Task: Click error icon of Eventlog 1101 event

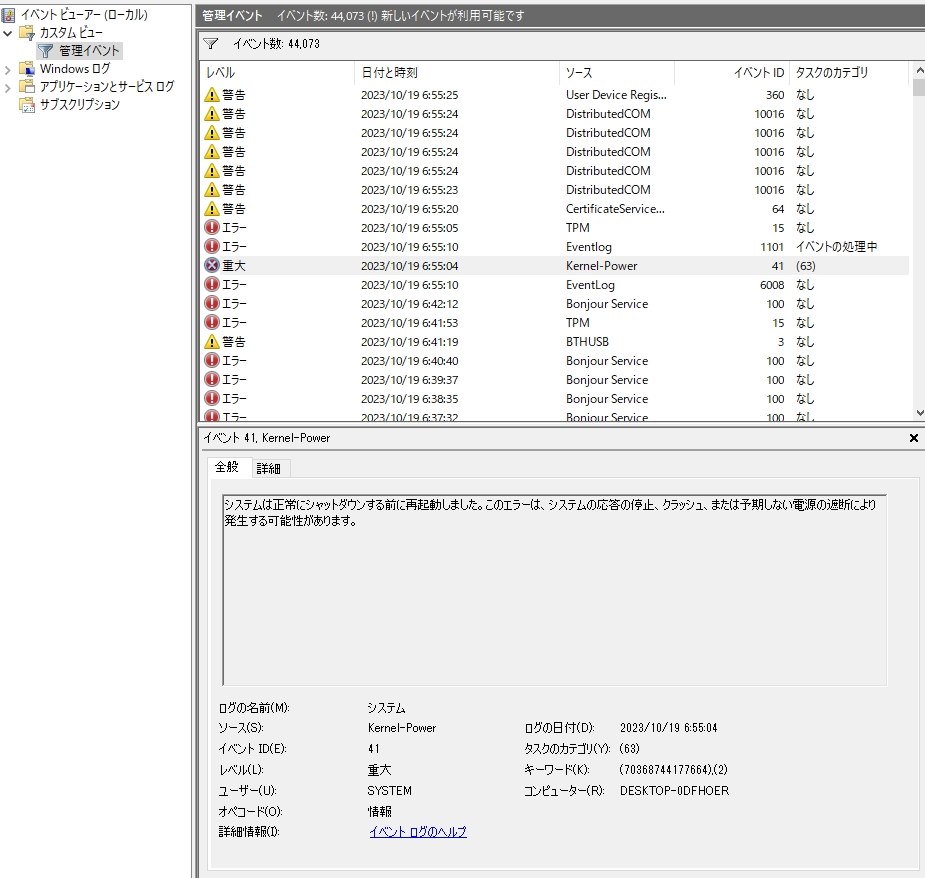Action: point(212,246)
